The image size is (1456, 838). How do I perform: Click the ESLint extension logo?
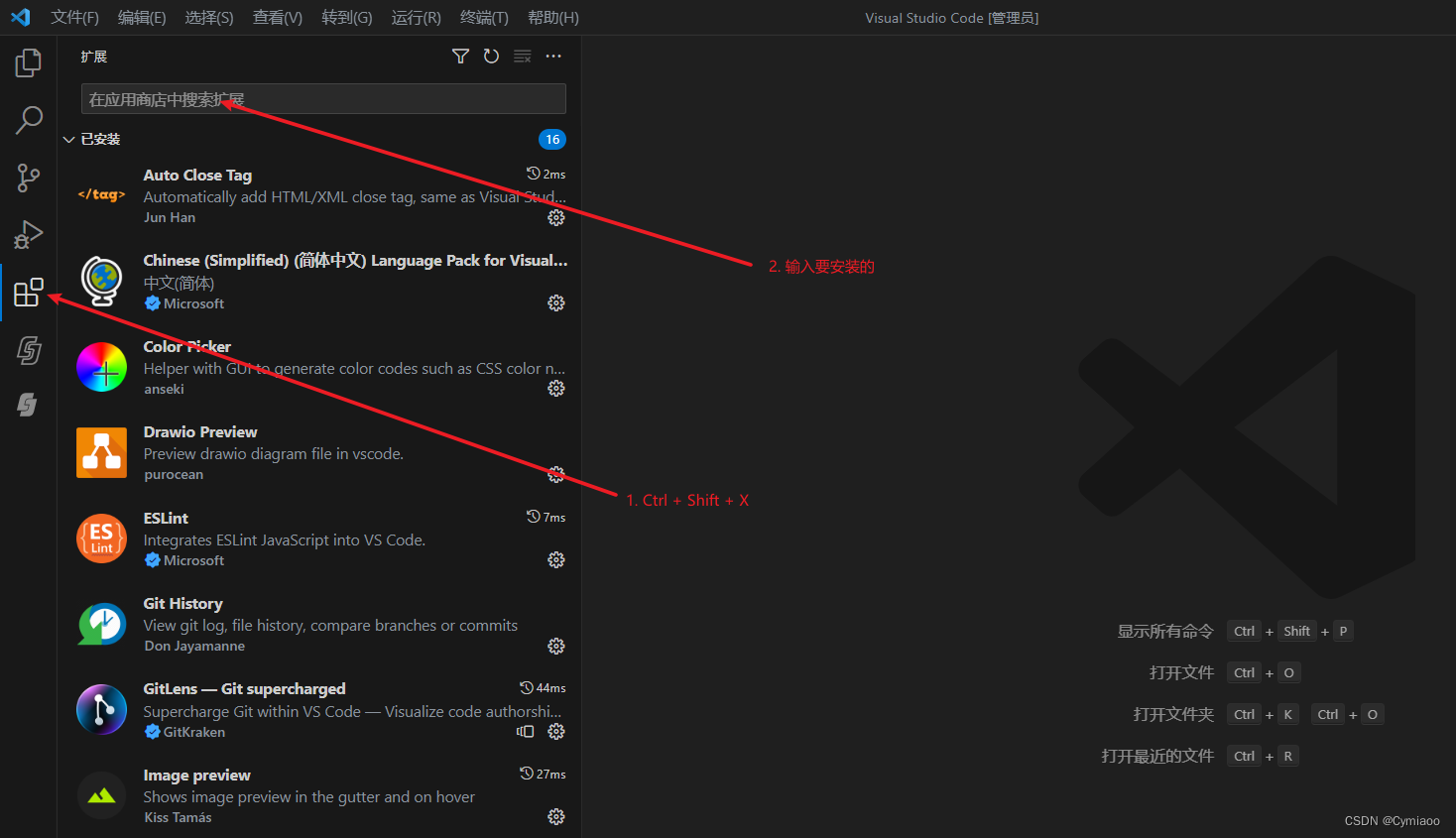(x=101, y=539)
